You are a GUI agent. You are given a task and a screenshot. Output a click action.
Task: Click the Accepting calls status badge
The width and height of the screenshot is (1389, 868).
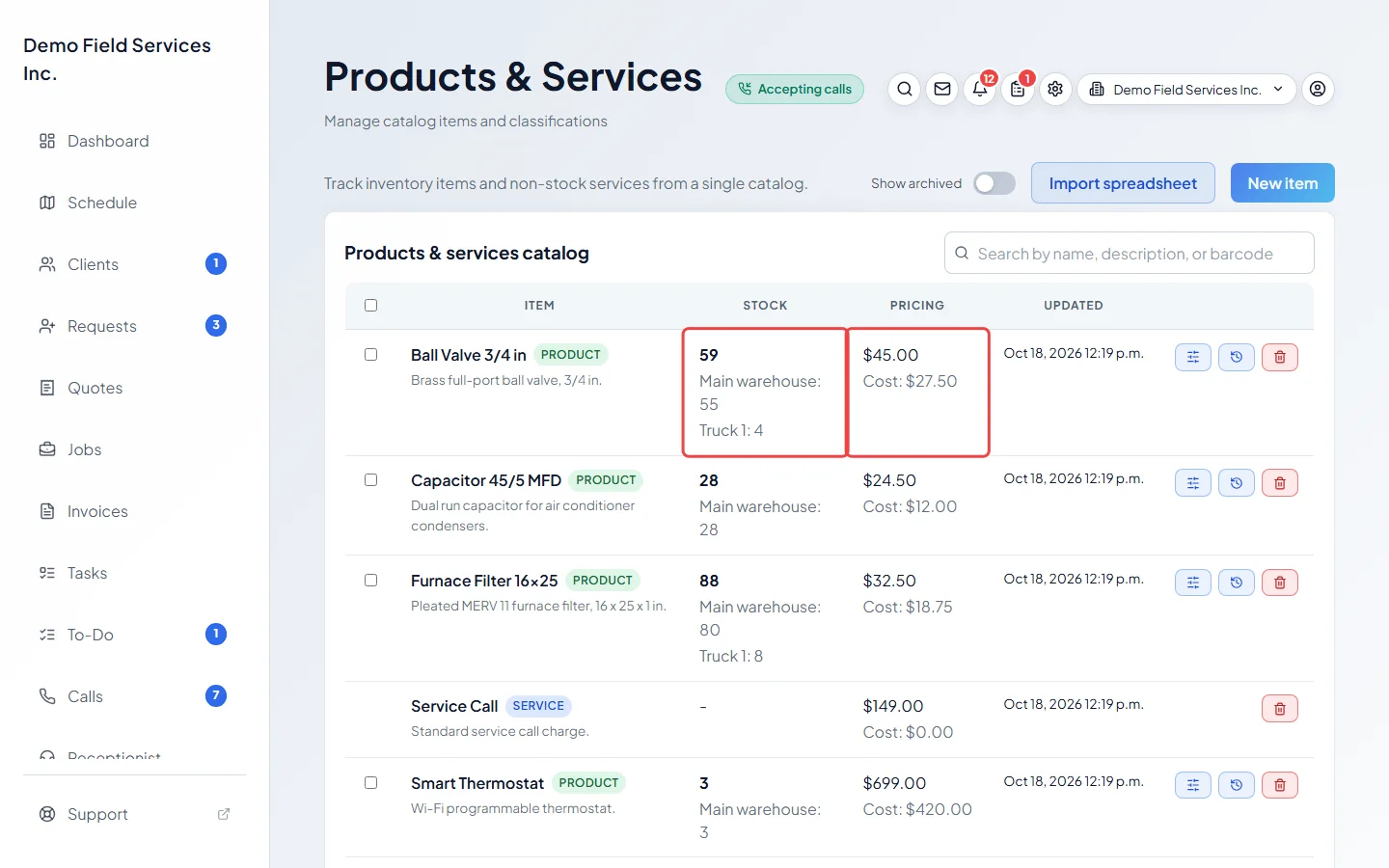(x=795, y=90)
